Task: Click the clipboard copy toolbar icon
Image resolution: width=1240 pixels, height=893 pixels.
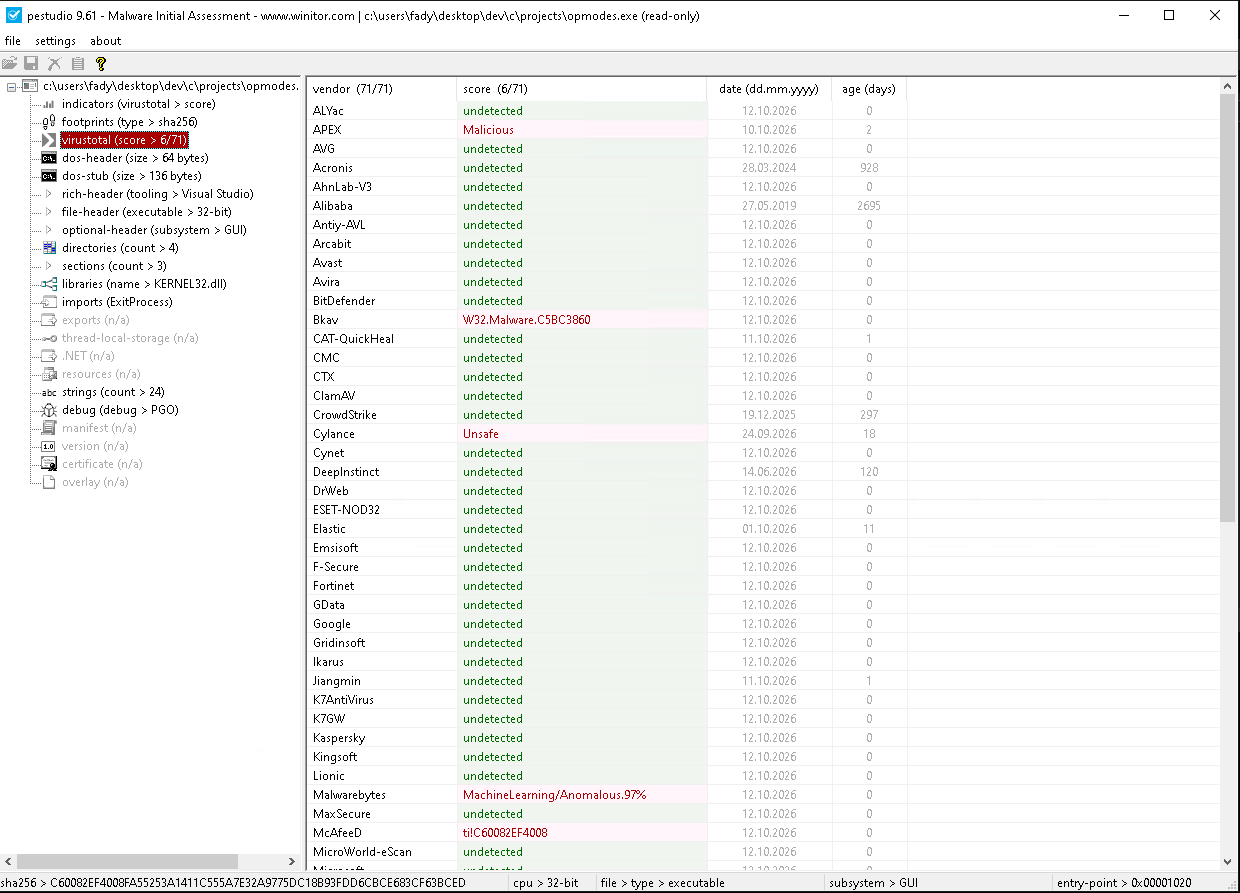Action: coord(78,63)
